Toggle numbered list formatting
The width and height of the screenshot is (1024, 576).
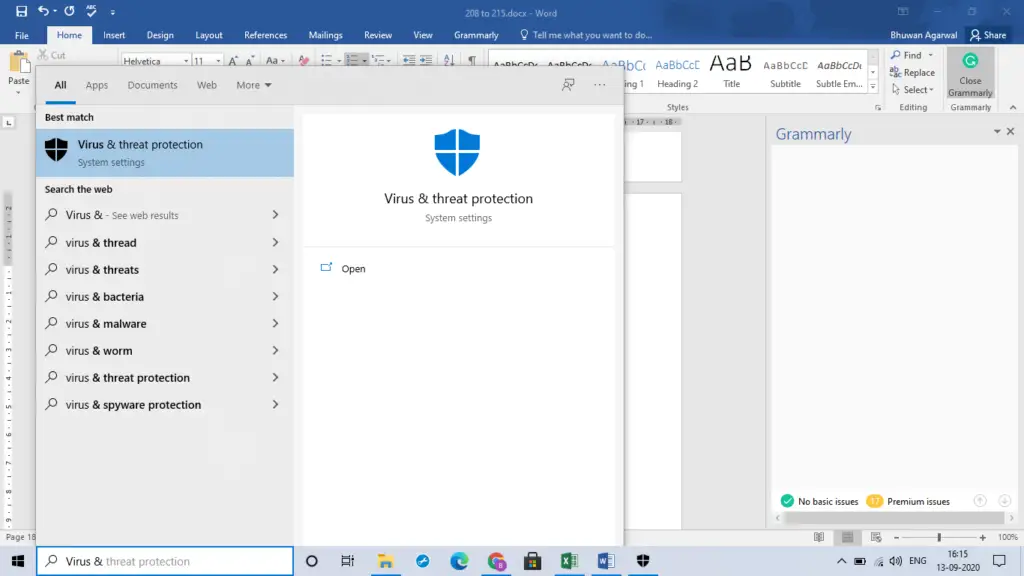pyautogui.click(x=351, y=61)
